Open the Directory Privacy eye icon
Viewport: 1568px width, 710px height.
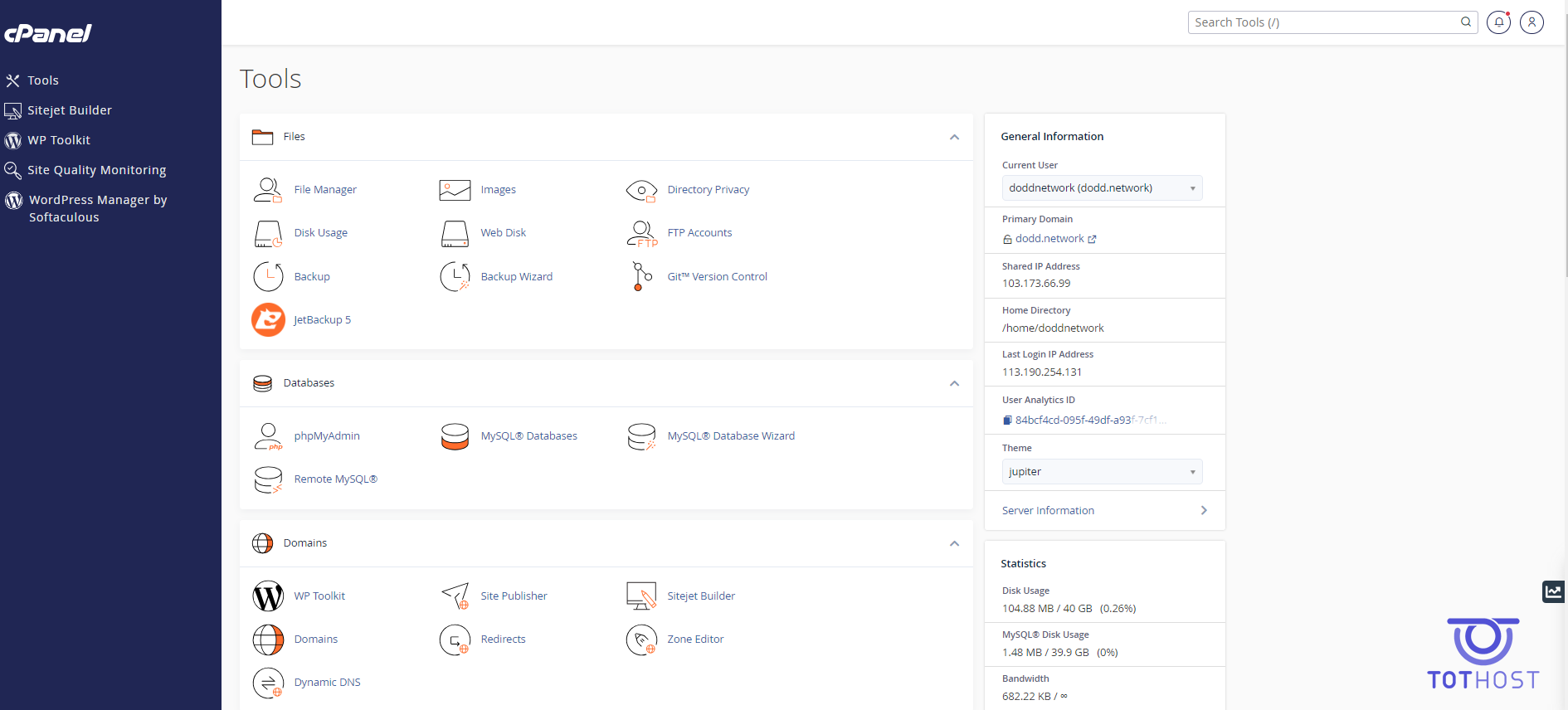click(641, 191)
